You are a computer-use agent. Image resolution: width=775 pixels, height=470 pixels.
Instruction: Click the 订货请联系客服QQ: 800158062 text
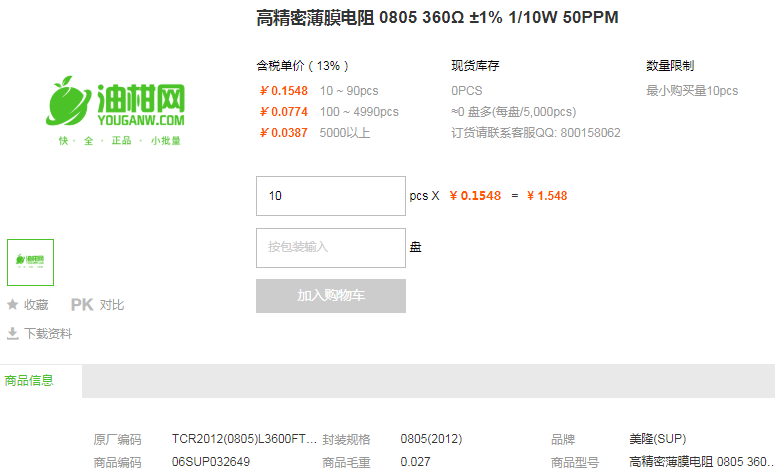click(x=536, y=133)
